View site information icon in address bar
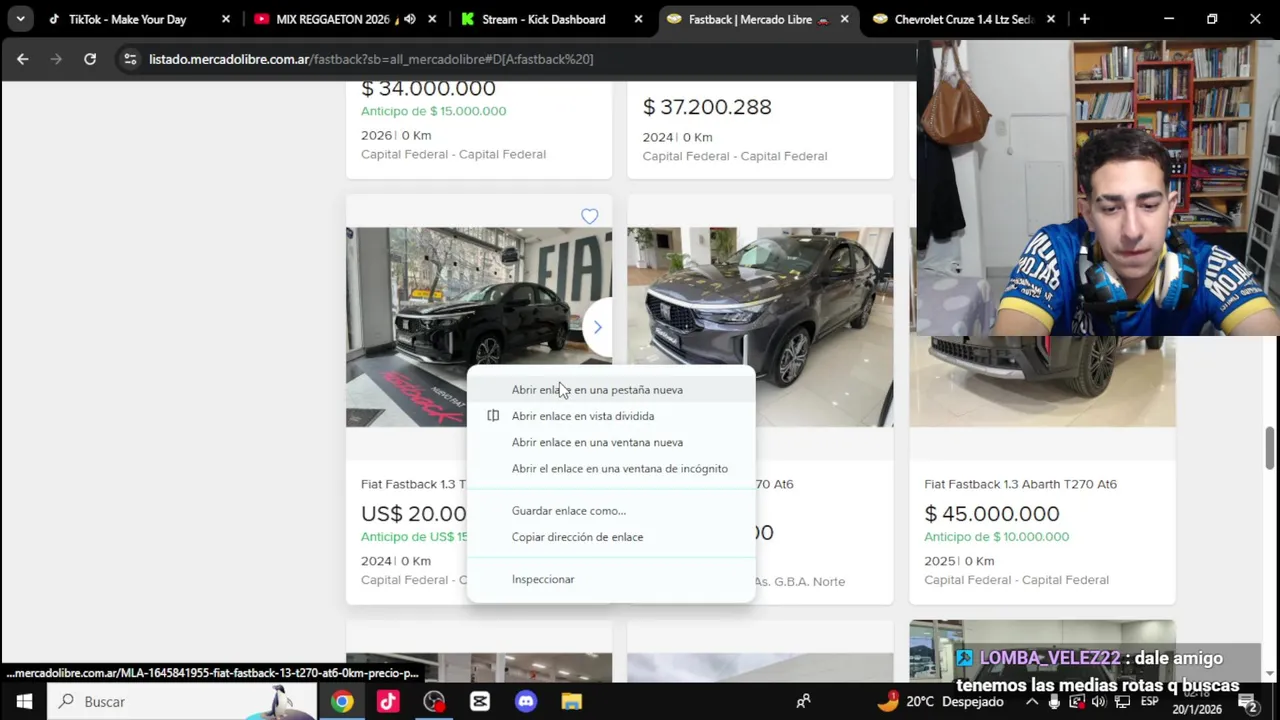 click(x=130, y=59)
